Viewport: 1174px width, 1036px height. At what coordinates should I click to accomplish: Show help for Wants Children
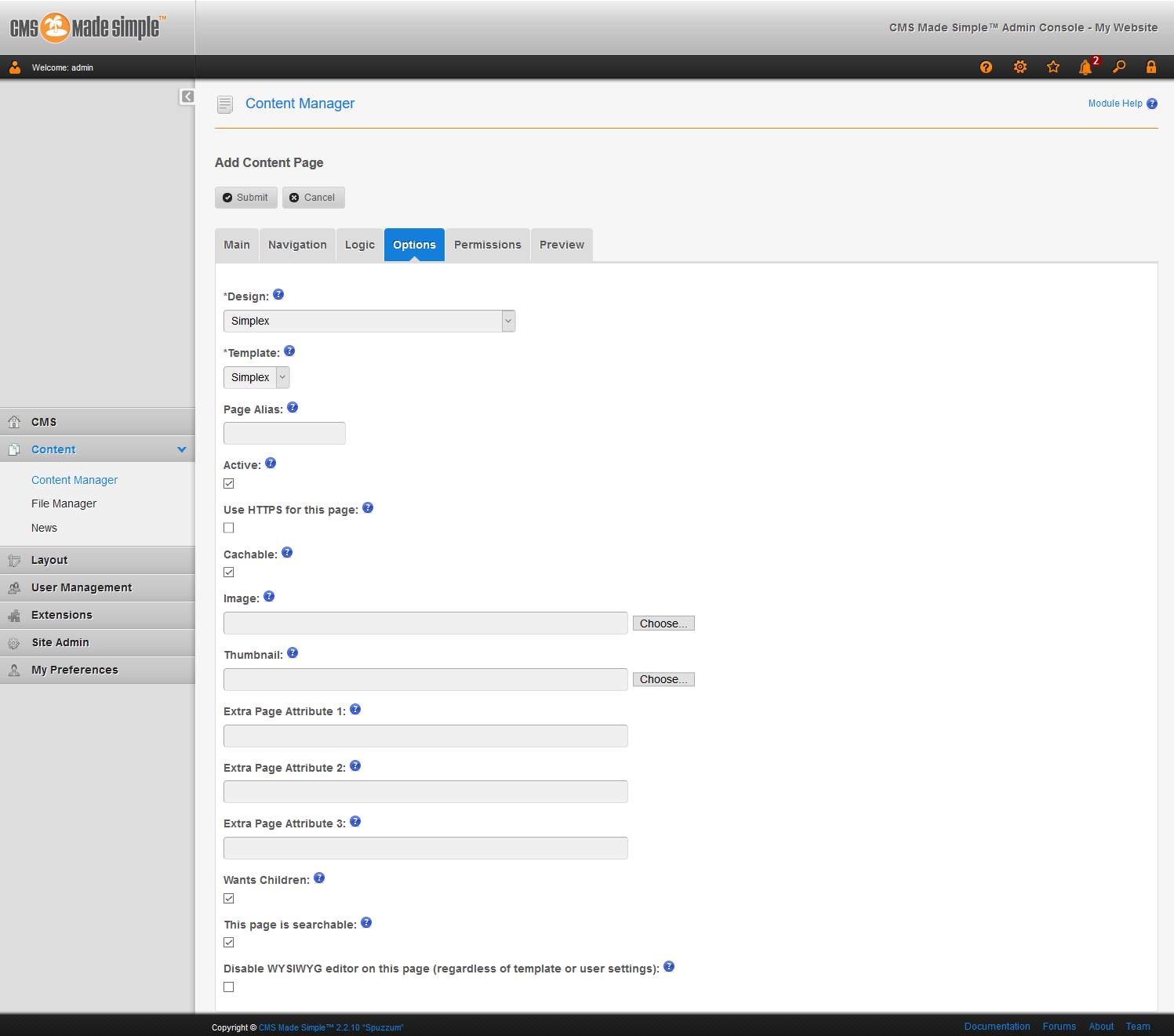coord(319,878)
